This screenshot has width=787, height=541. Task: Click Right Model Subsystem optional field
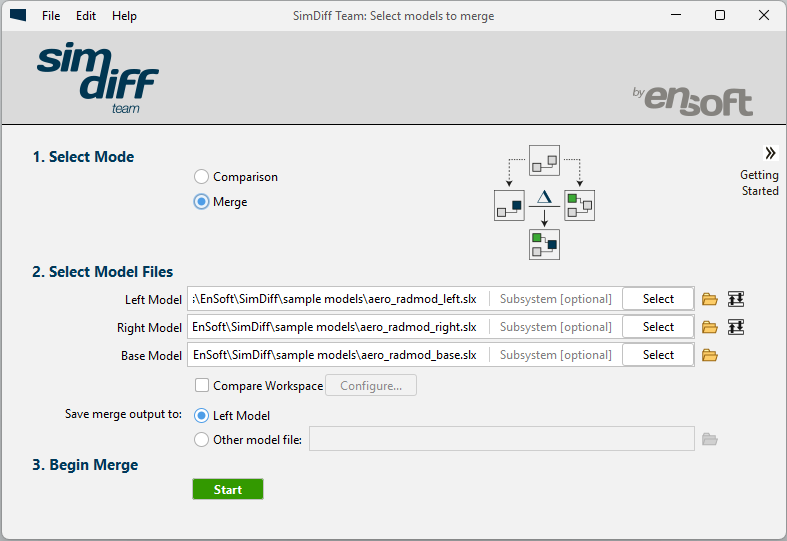pyautogui.click(x=556, y=327)
